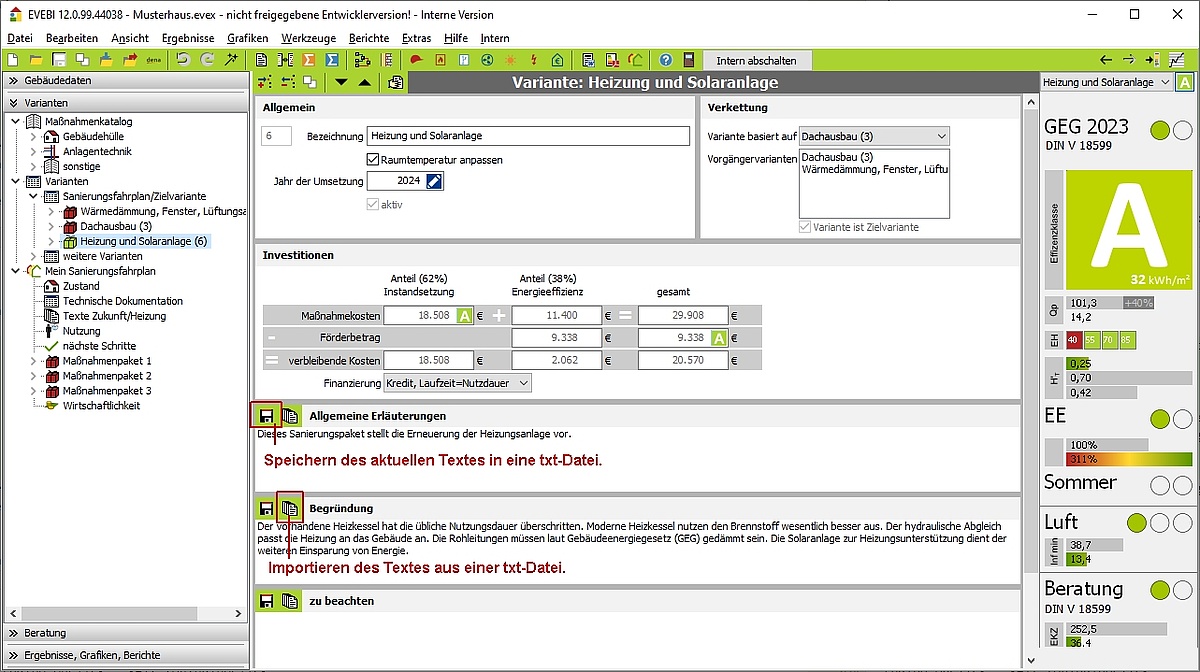Expand the Maßnahmenpaket 1 tree node

33,361
